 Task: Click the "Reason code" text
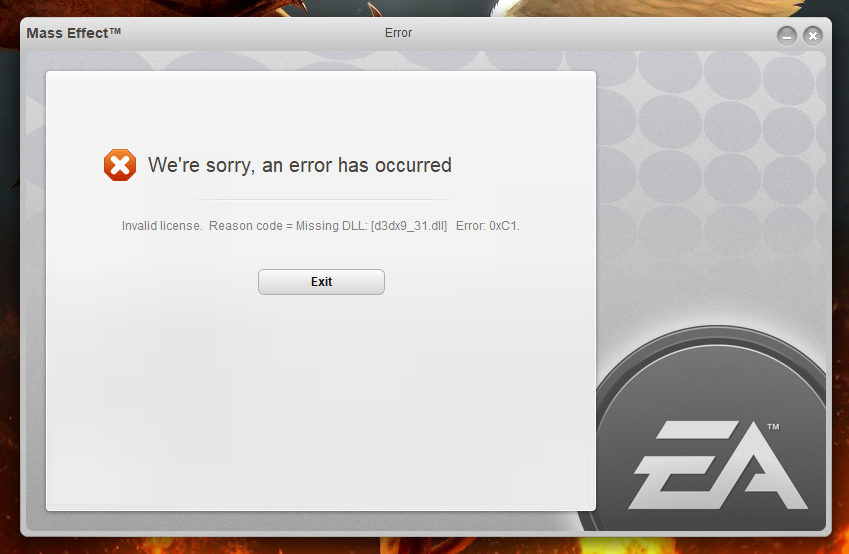(x=246, y=226)
